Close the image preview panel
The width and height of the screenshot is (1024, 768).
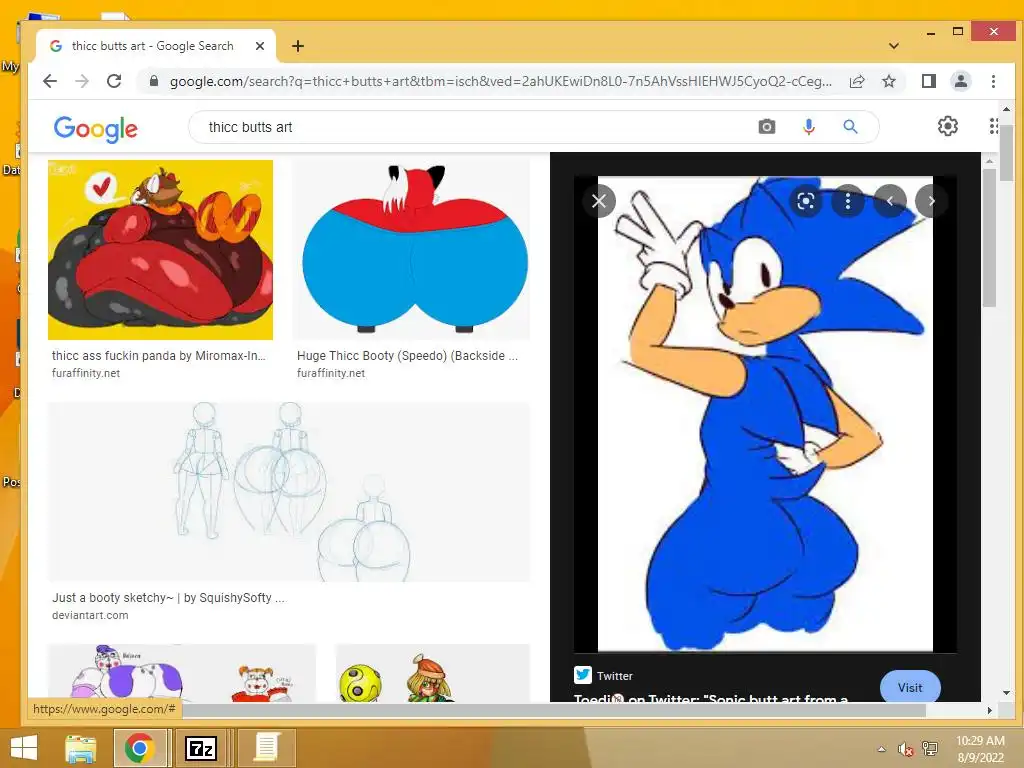(599, 200)
